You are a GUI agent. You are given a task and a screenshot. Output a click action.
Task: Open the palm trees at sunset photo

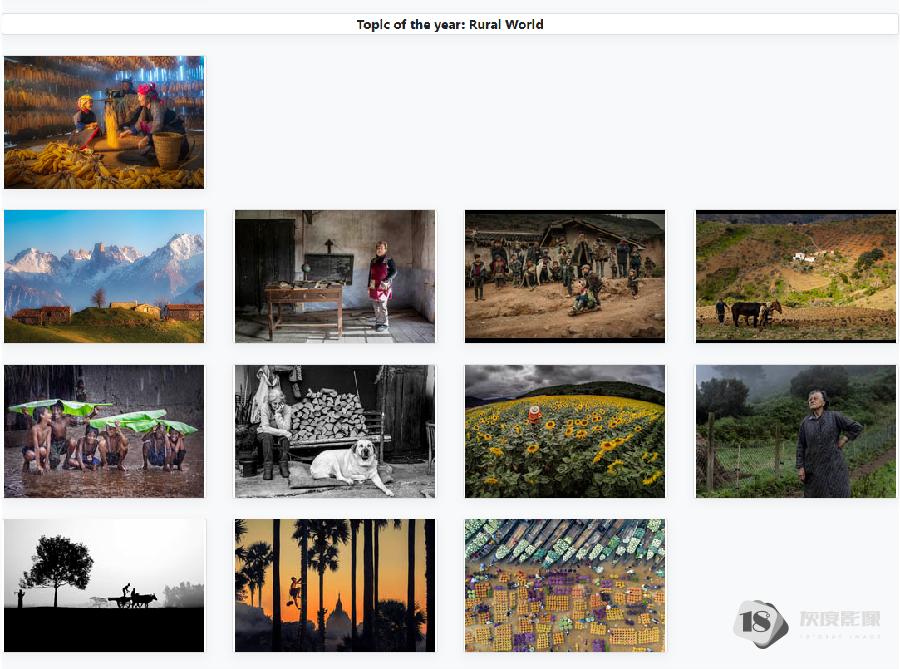pyautogui.click(x=335, y=585)
